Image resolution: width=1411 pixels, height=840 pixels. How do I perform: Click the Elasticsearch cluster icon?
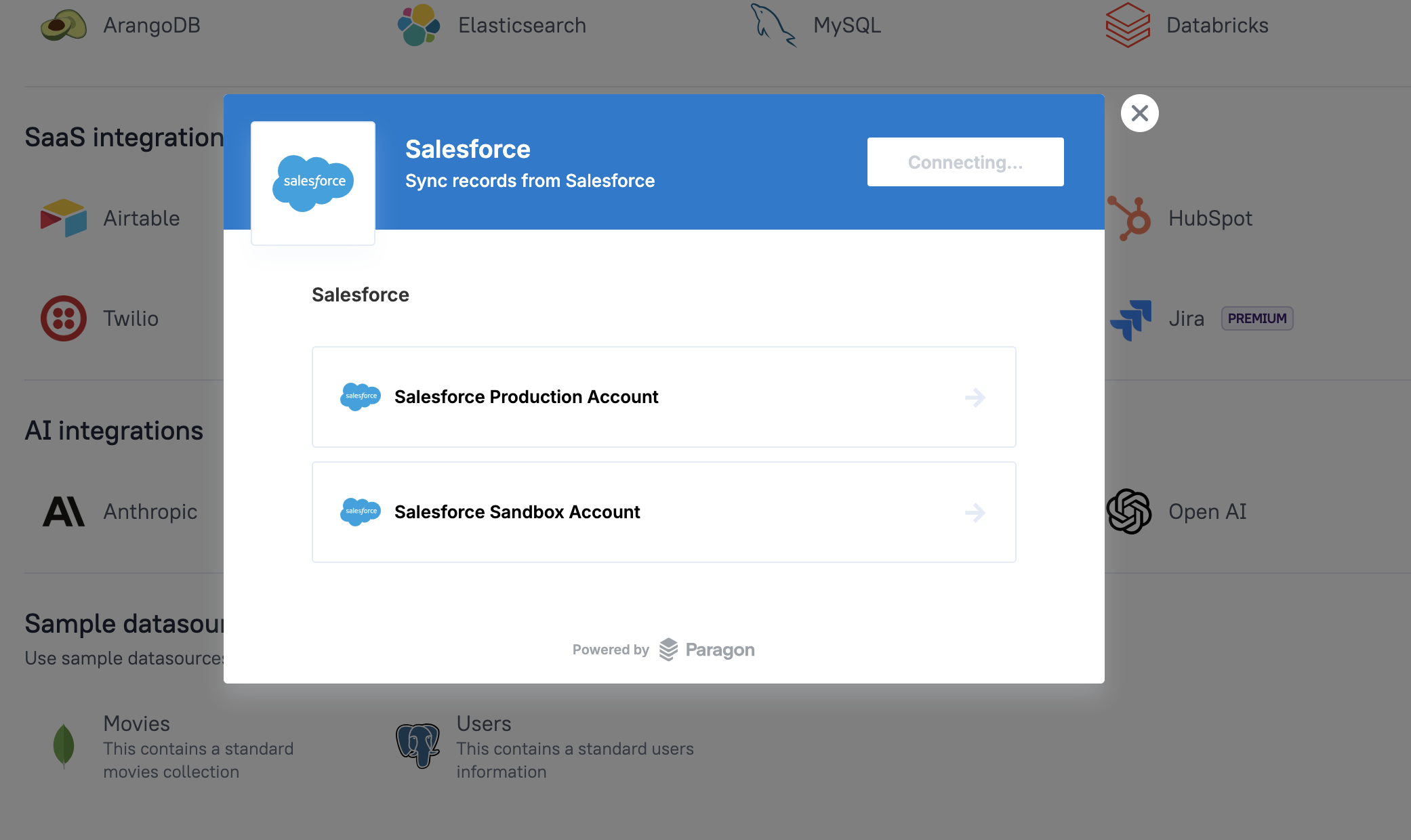[x=418, y=25]
